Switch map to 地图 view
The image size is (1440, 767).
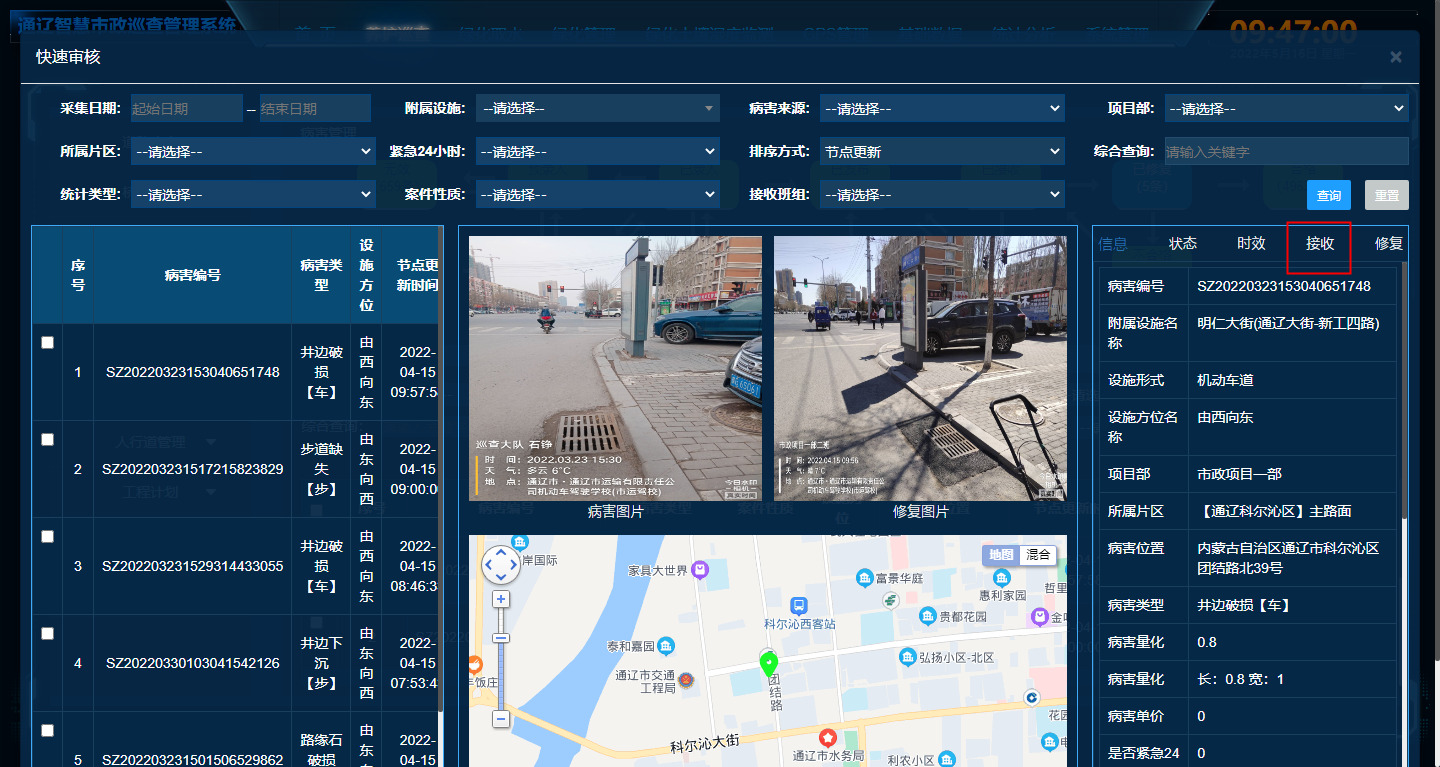[1001, 555]
